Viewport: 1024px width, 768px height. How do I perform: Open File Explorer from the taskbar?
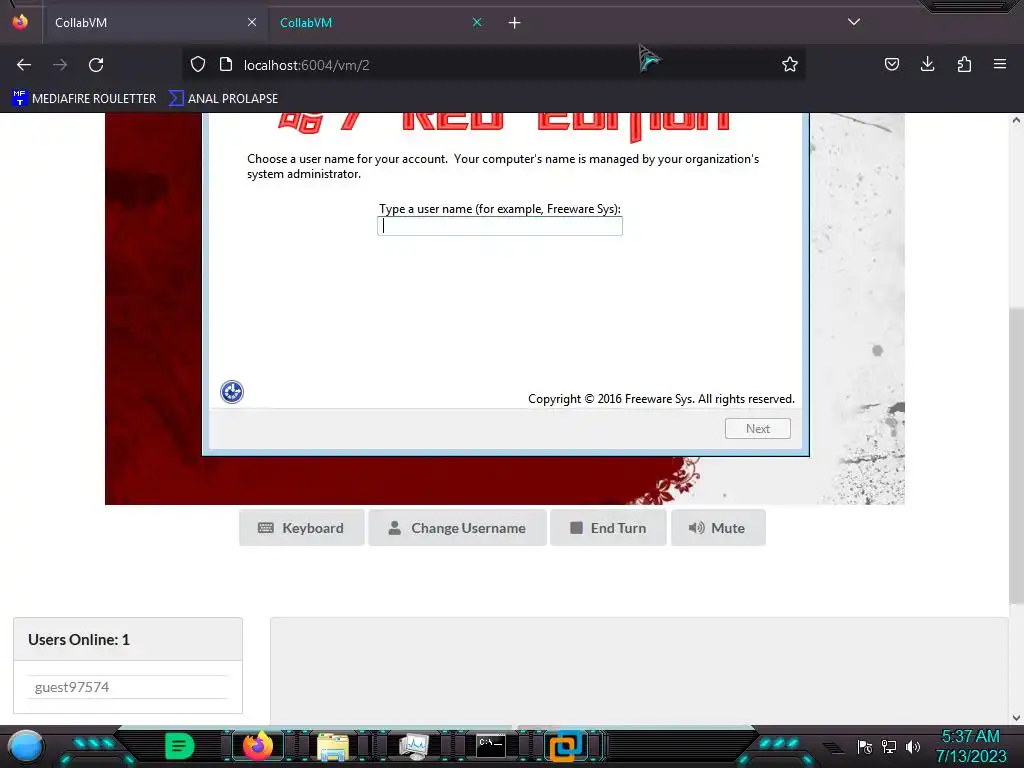coord(332,746)
